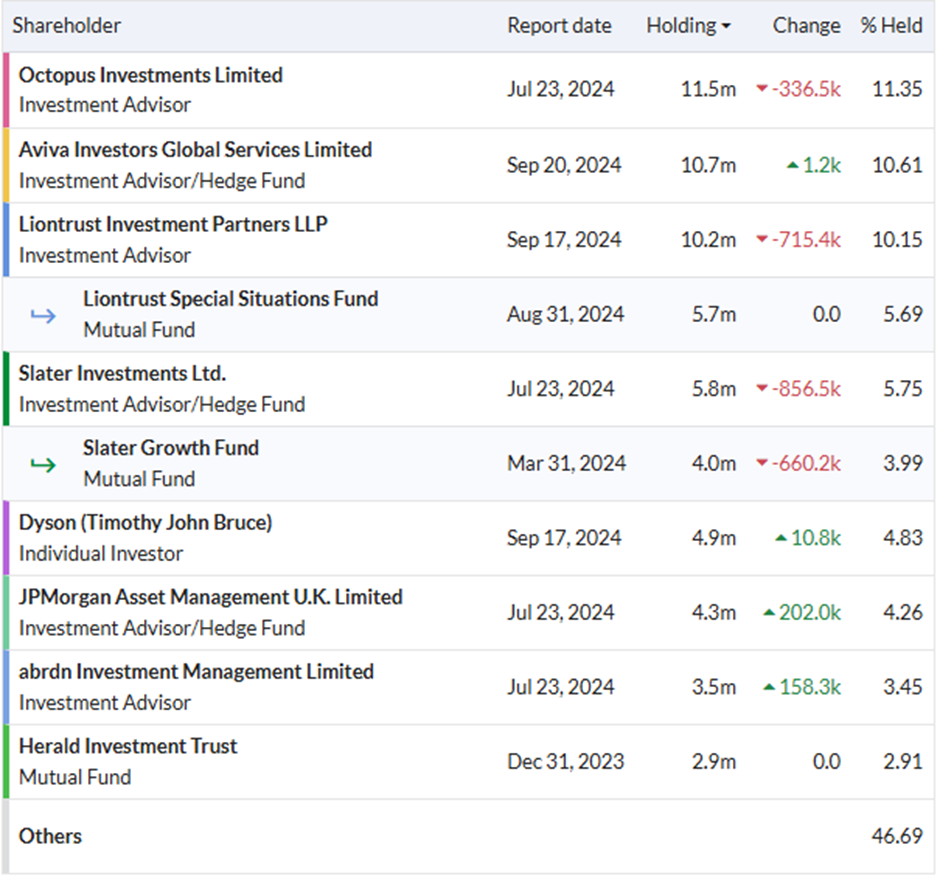The image size is (940, 876).
Task: Click the green sub-fund arrow beside Slater Growth Fund
Action: pos(43,465)
